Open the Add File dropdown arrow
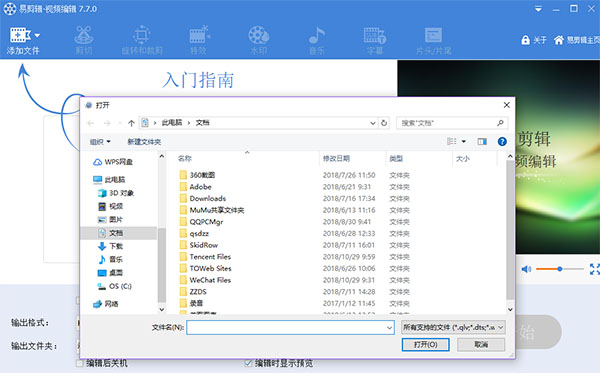 [x=37, y=35]
